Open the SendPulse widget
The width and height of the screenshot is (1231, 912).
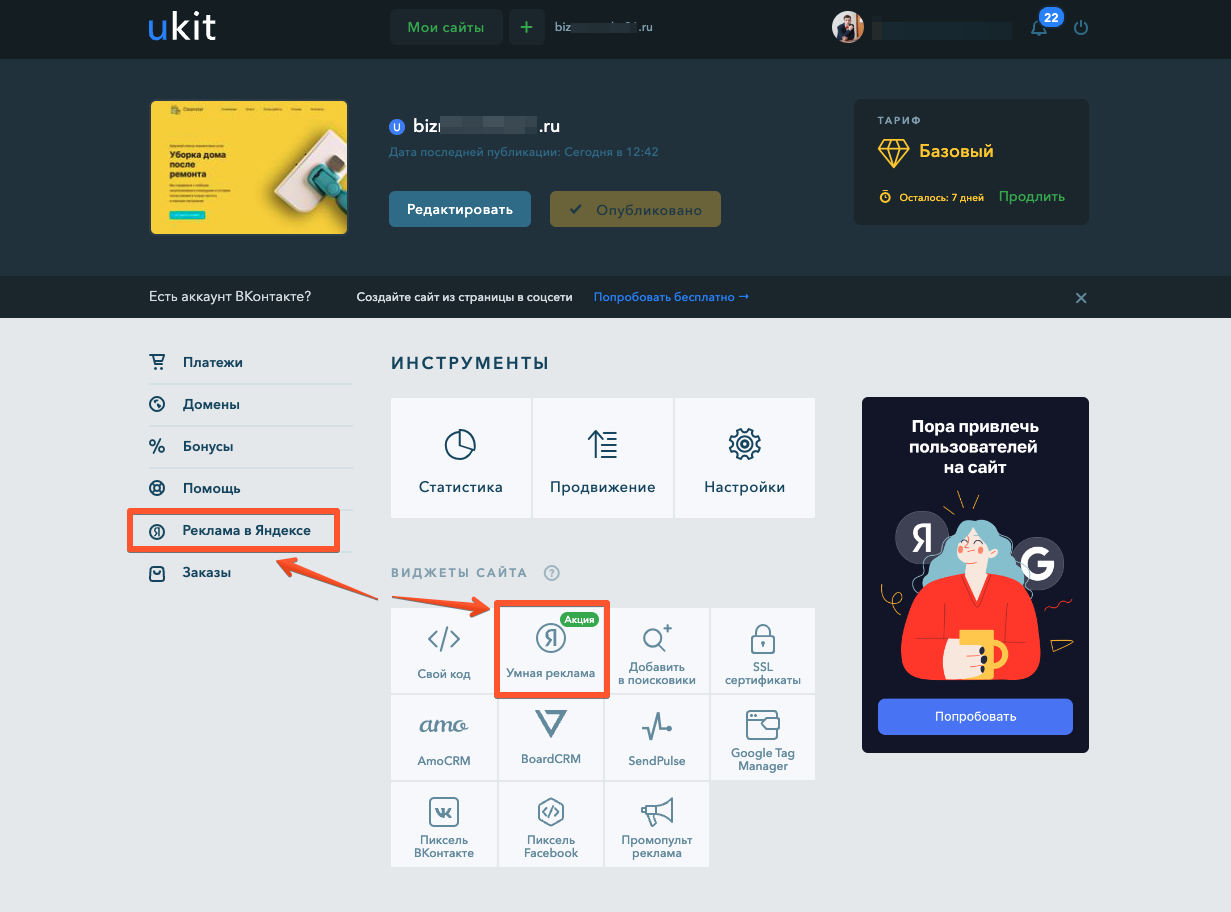point(656,737)
